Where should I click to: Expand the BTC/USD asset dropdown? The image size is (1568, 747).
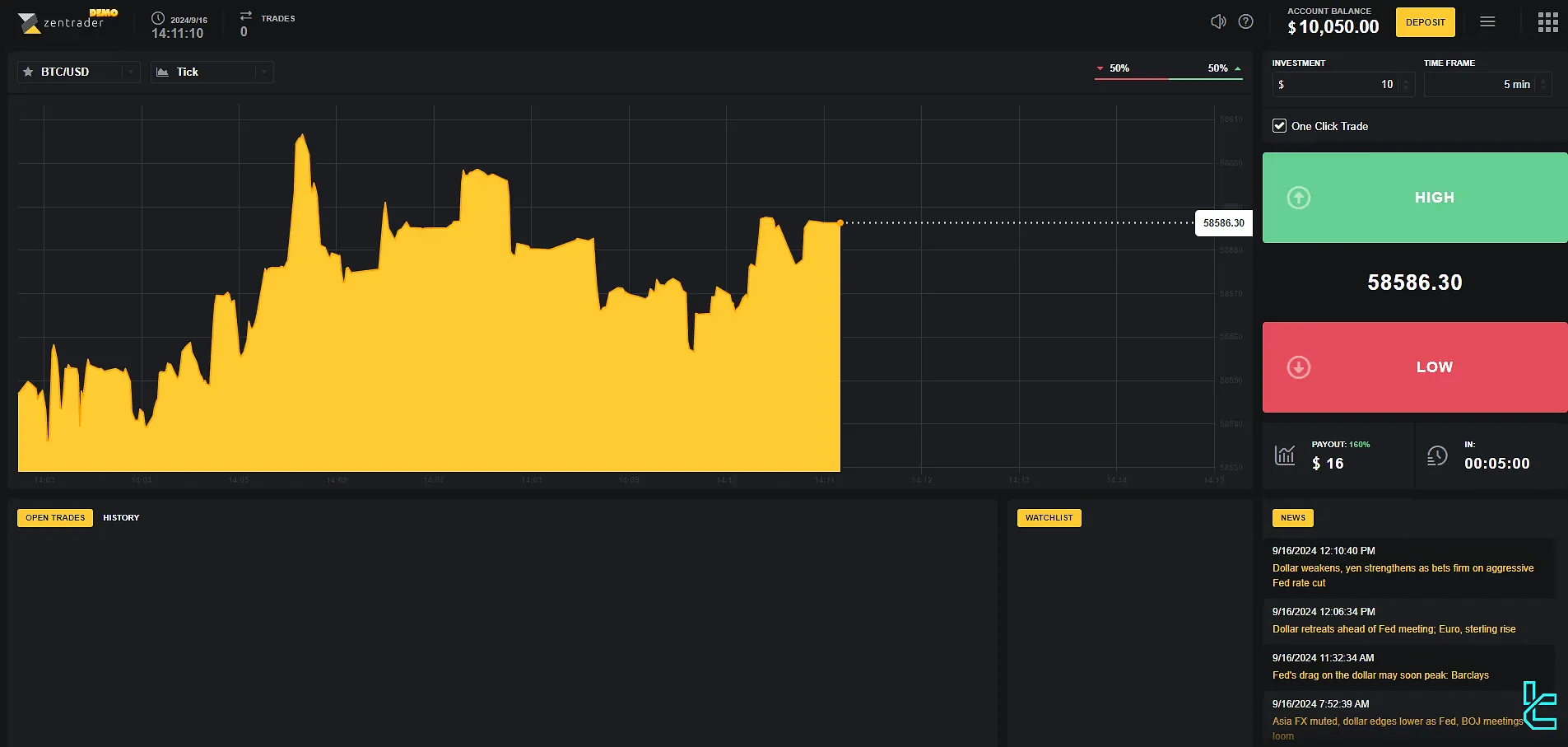click(x=130, y=72)
